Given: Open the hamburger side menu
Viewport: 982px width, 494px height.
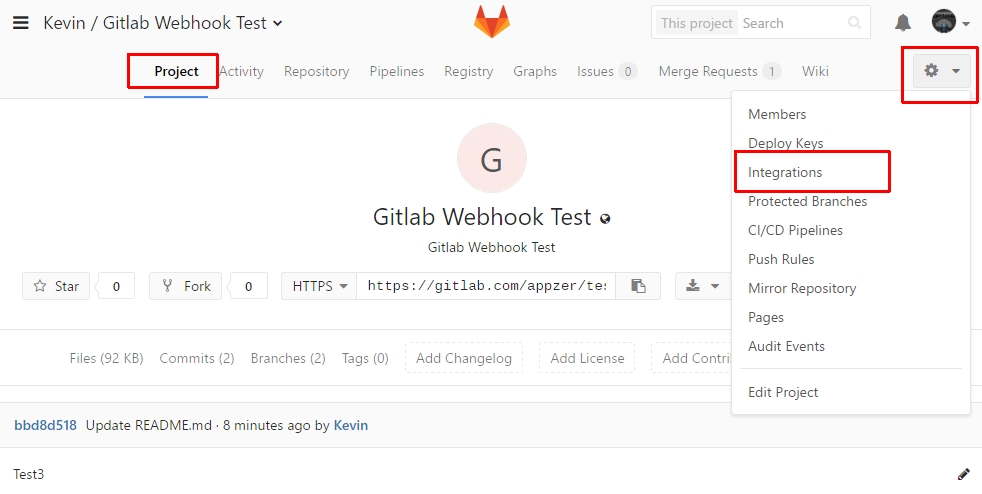Looking at the screenshot, I should tap(21, 23).
